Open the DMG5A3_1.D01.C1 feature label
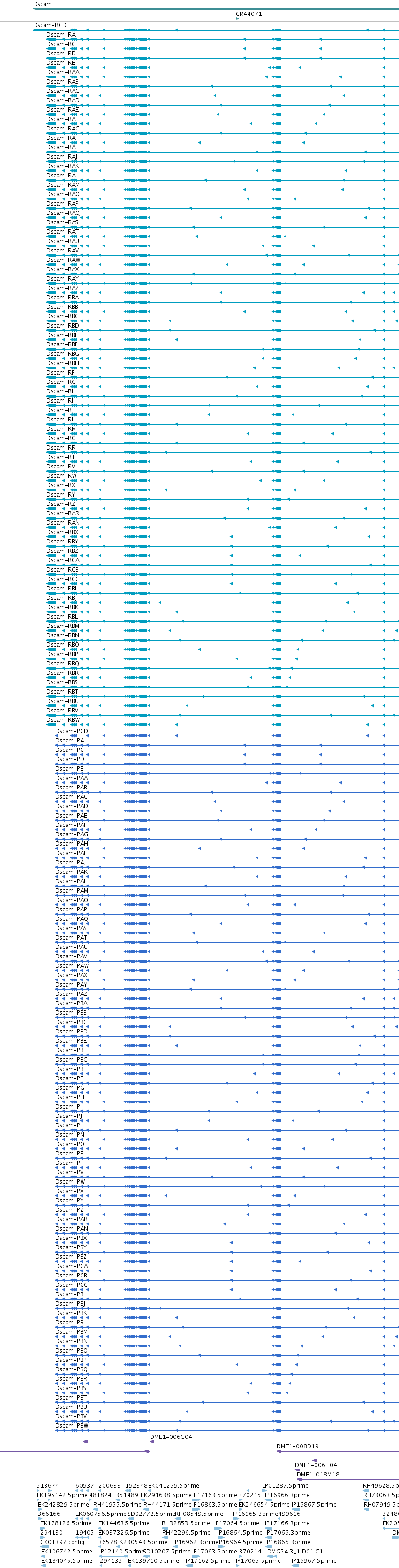 (x=295, y=1552)
